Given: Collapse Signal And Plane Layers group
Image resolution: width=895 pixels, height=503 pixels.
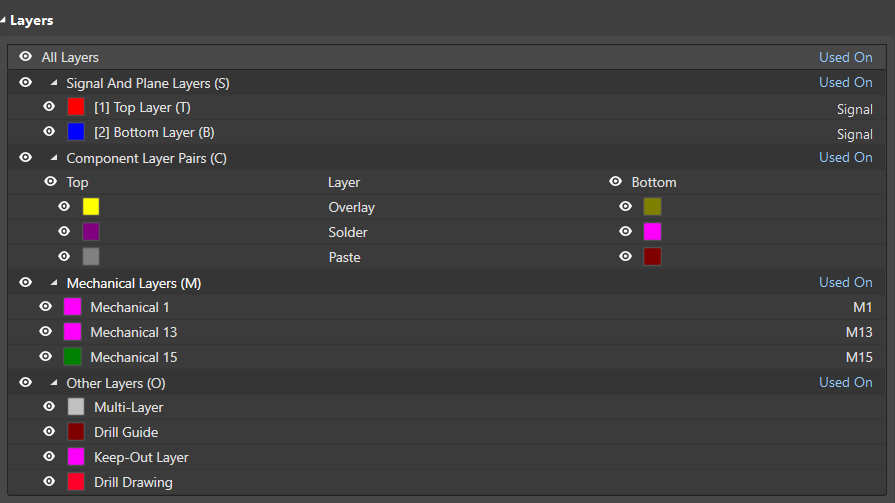Looking at the screenshot, I should (x=54, y=83).
